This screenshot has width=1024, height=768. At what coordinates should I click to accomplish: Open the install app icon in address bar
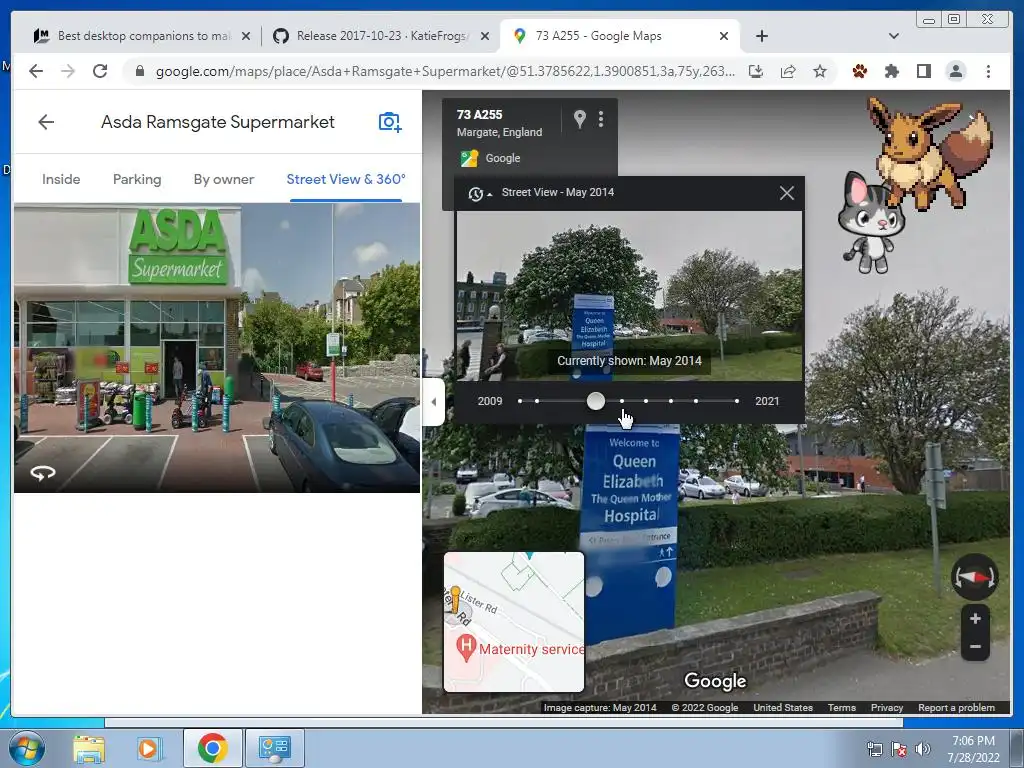click(x=756, y=71)
